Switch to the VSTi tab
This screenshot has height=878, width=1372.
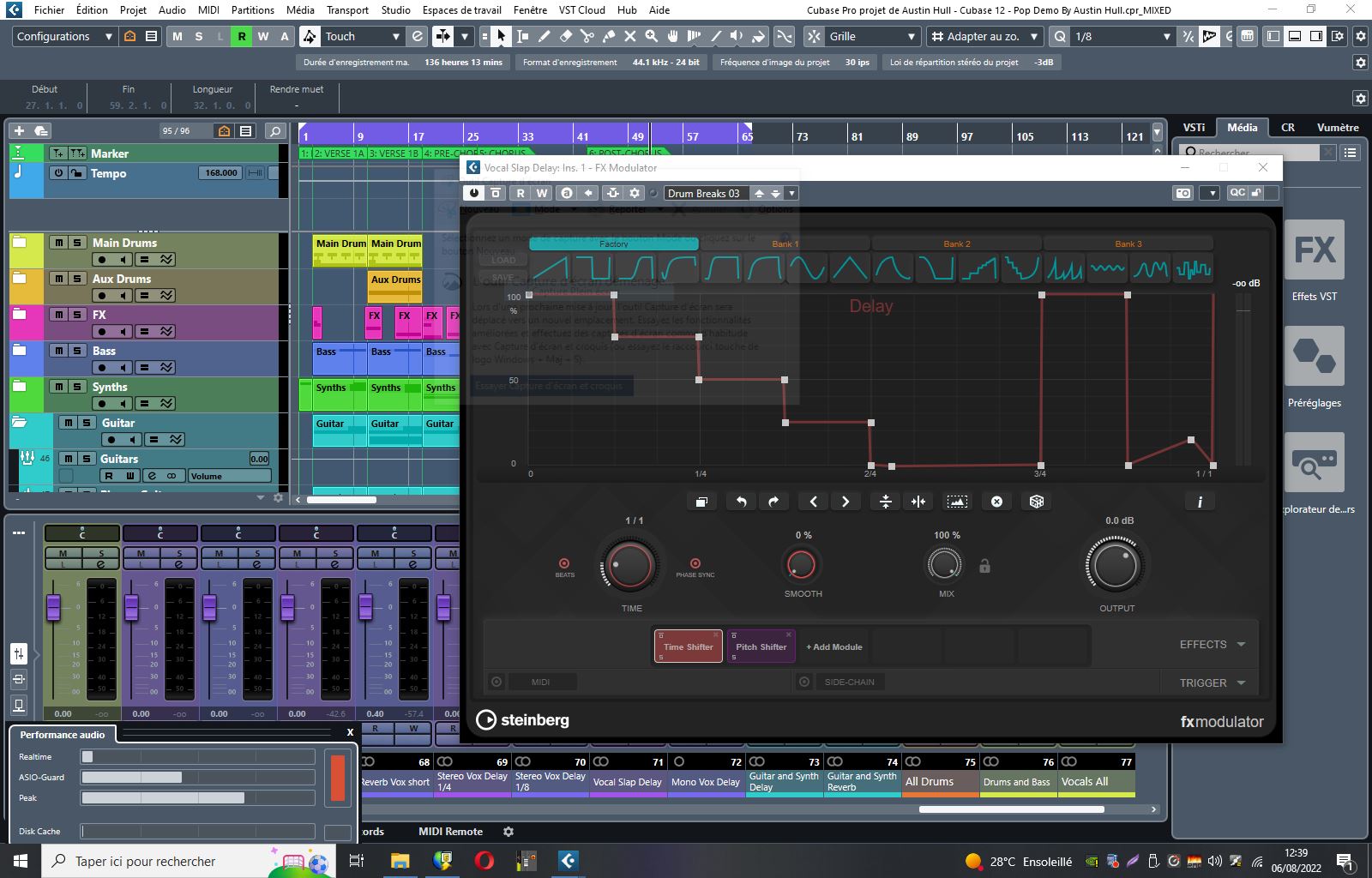[x=1194, y=127]
